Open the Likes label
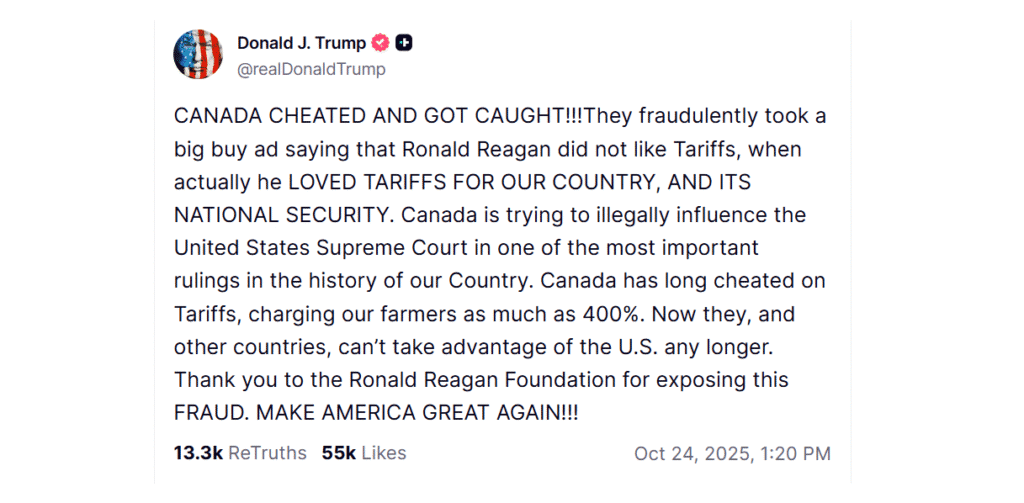This screenshot has width=1024, height=503. [384, 453]
